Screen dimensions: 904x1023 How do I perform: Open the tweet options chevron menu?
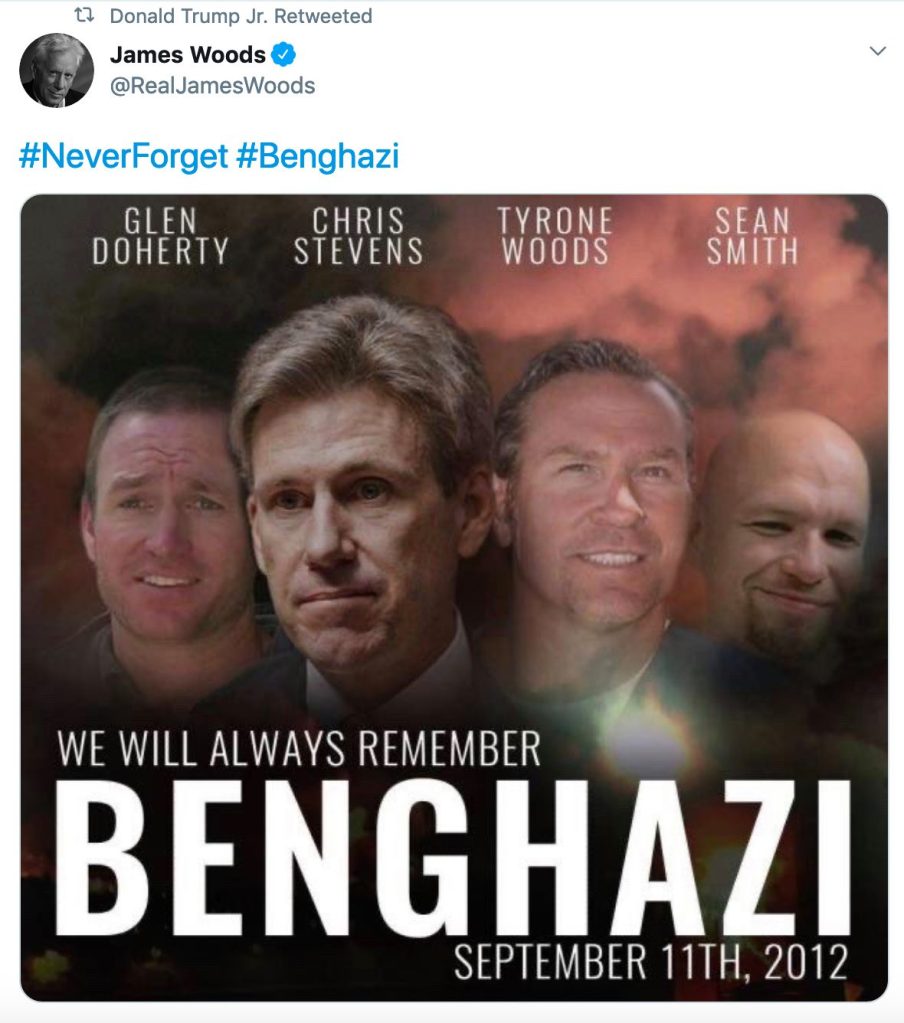[x=878, y=51]
